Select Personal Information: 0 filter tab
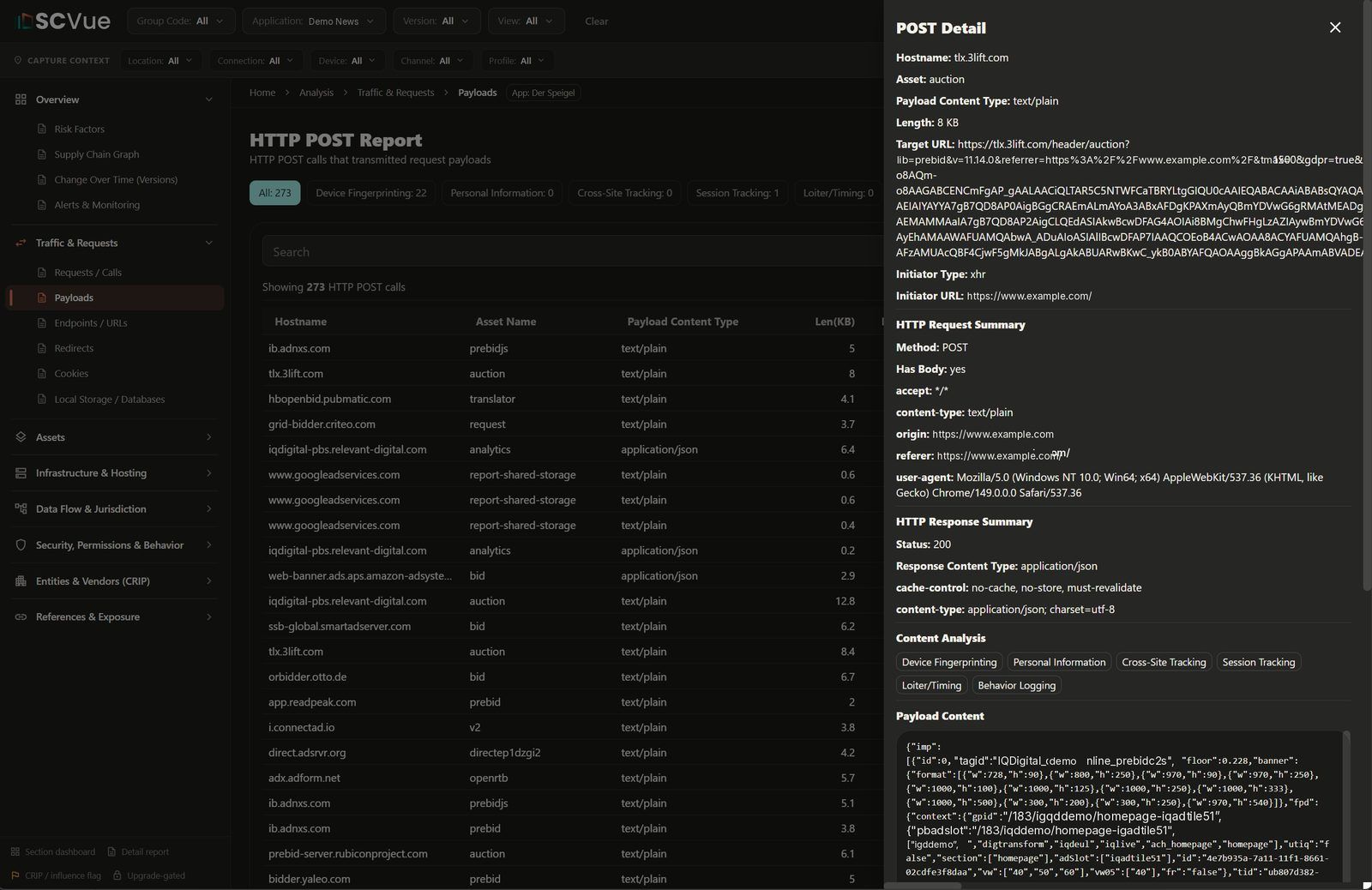 [502, 193]
